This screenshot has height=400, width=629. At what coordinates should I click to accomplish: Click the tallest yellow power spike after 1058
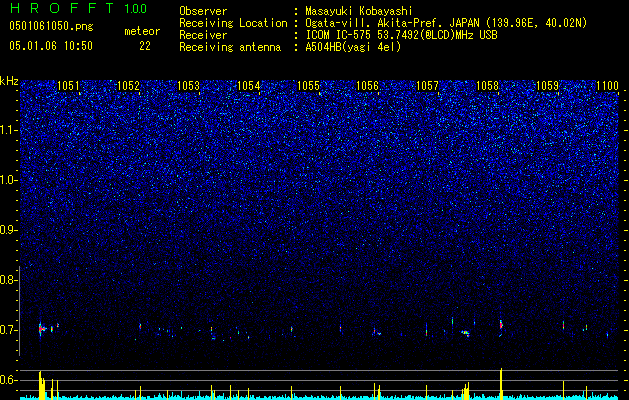coord(501,383)
